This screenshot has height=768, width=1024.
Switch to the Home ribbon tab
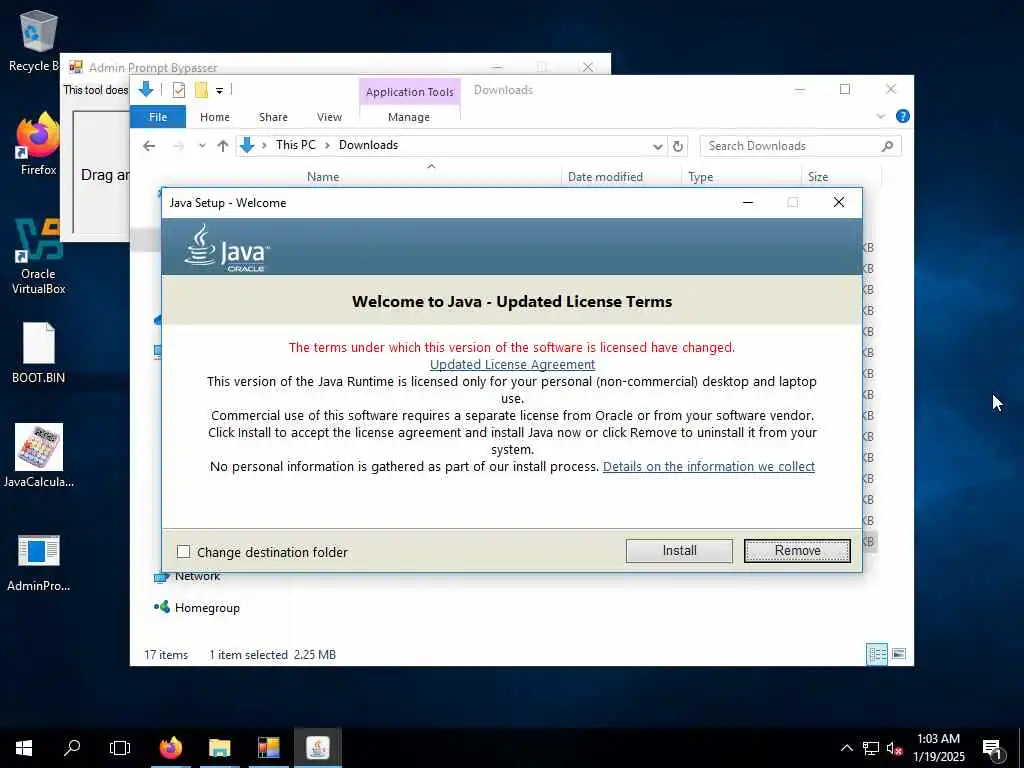[215, 117]
